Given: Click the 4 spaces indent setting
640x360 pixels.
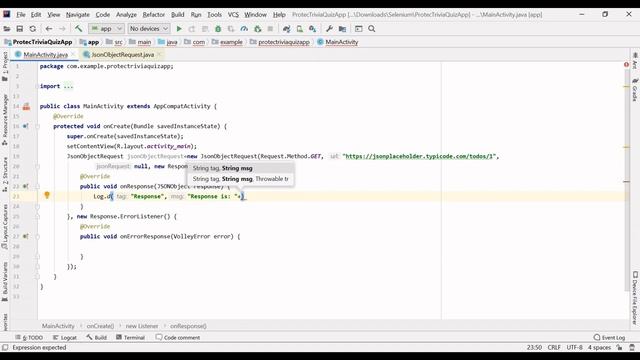Looking at the screenshot, I should pos(599,347).
